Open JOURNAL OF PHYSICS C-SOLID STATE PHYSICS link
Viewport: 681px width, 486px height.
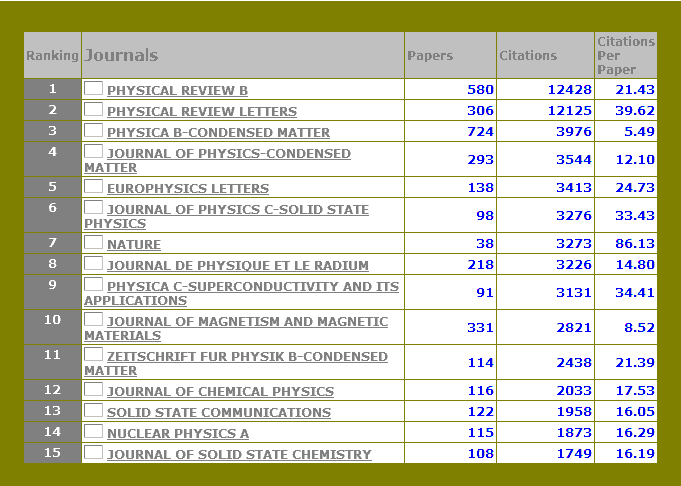226,216
